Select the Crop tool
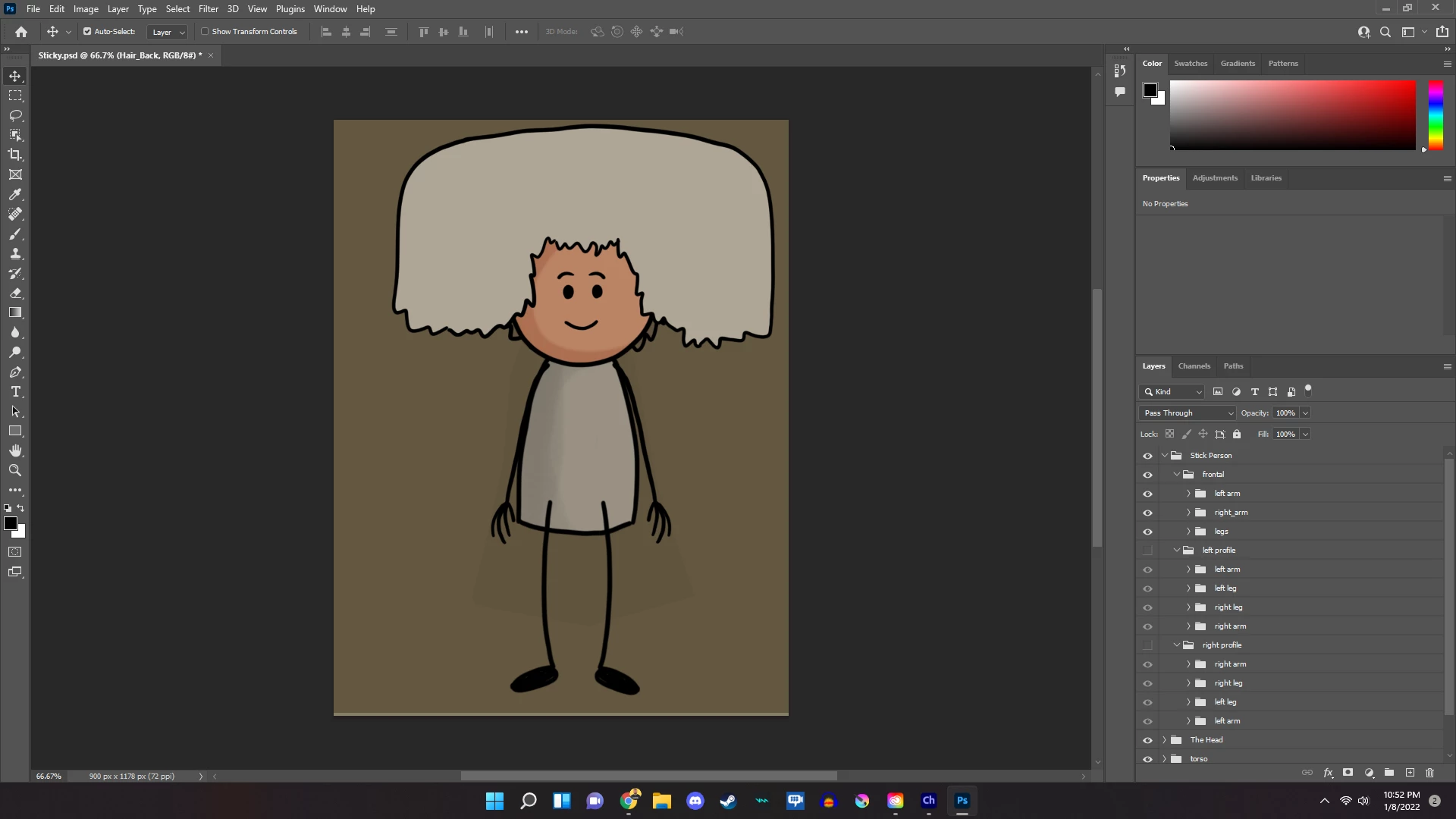This screenshot has width=1456, height=819. pyautogui.click(x=15, y=155)
